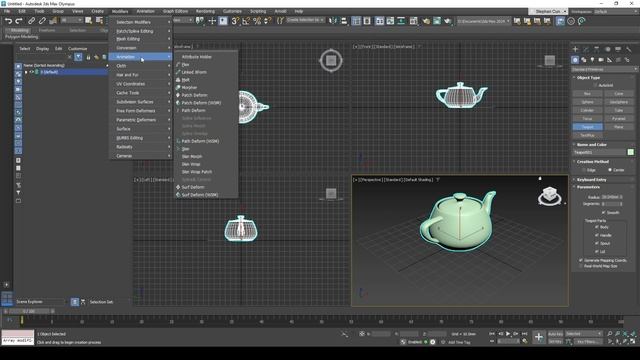Select the Edge creation method radio
This screenshot has height=360, width=640.
coord(584,170)
